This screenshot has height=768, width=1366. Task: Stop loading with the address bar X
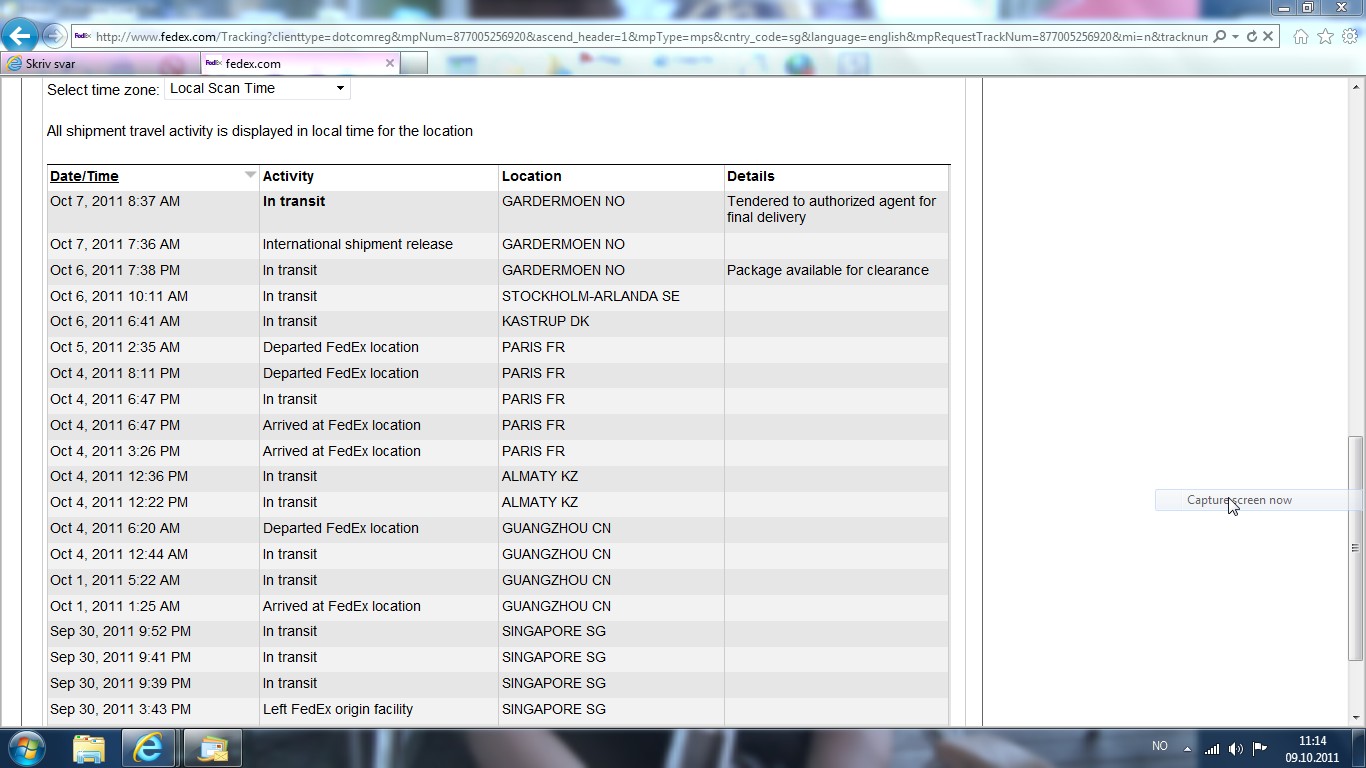coord(1268,36)
